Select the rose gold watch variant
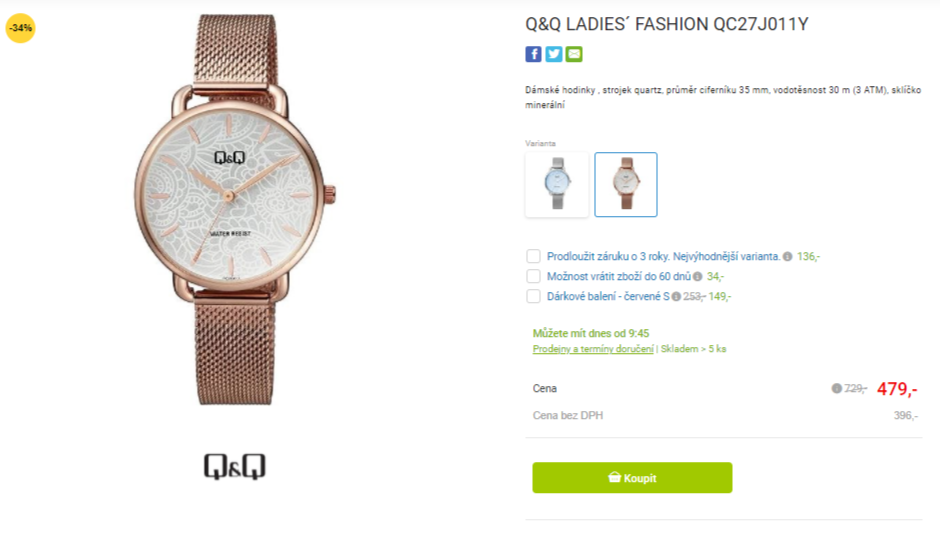Screen dimensions: 940x546 tap(626, 184)
